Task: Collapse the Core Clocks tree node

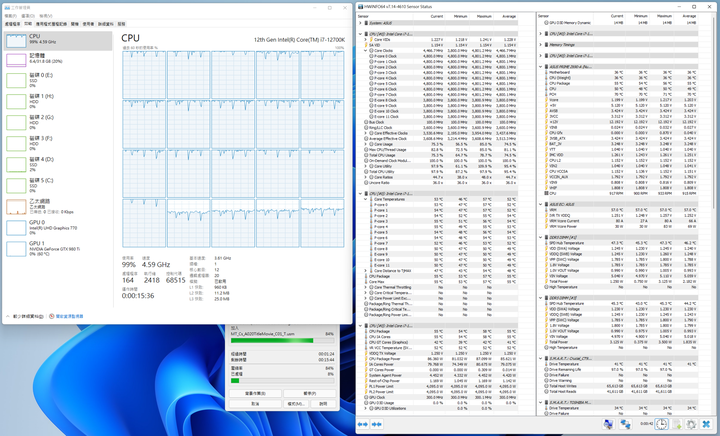Action: [x=366, y=50]
